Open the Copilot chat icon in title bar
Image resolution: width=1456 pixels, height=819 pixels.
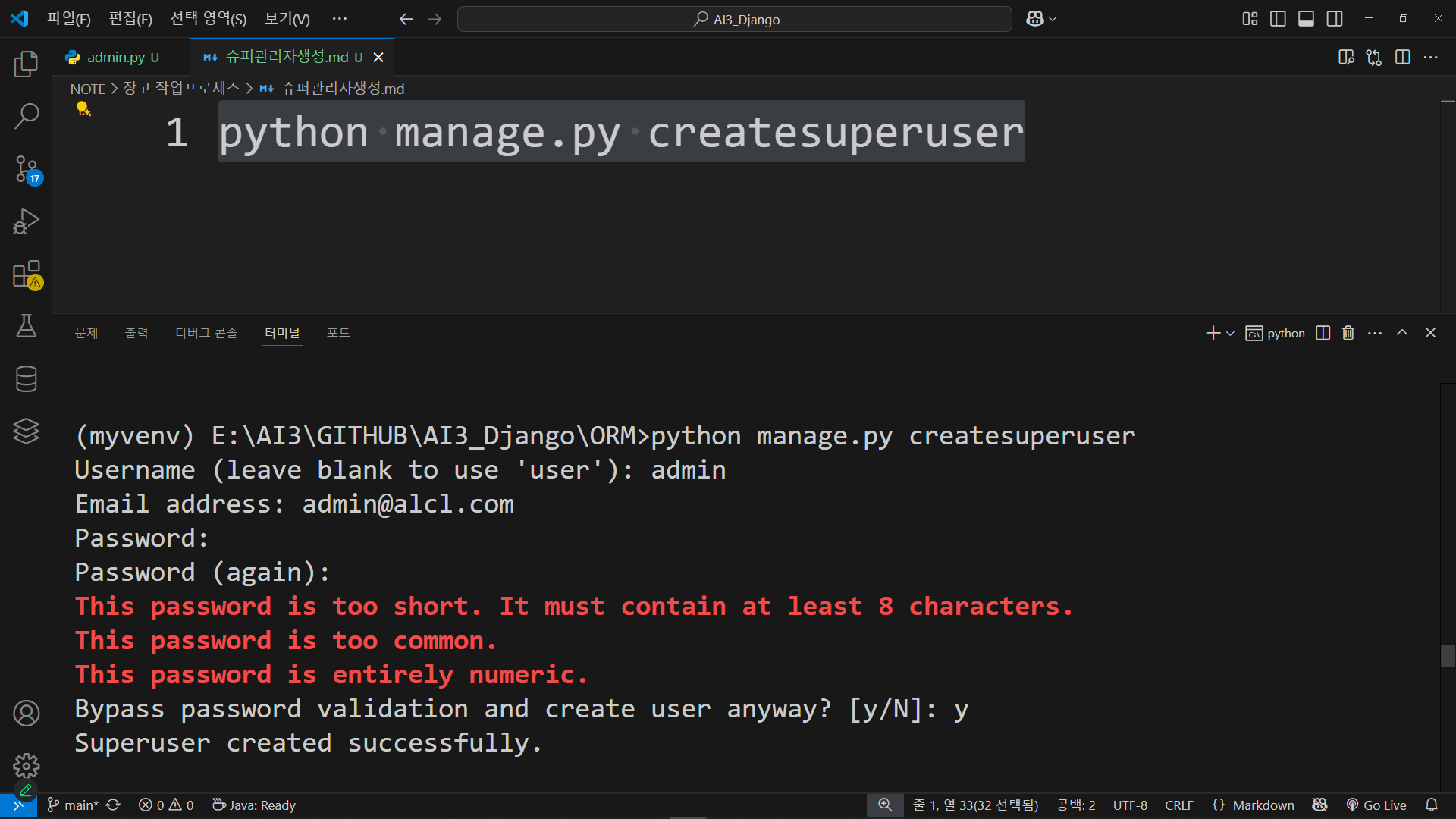[x=1034, y=19]
